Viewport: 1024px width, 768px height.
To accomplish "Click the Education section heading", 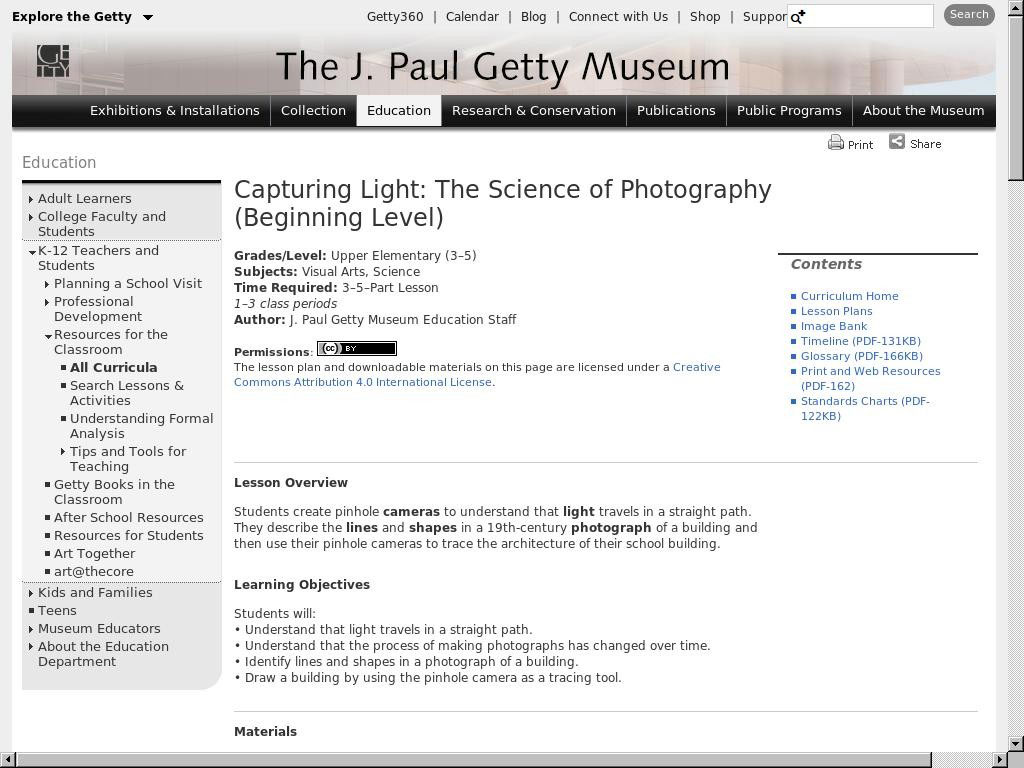I will [x=59, y=163].
